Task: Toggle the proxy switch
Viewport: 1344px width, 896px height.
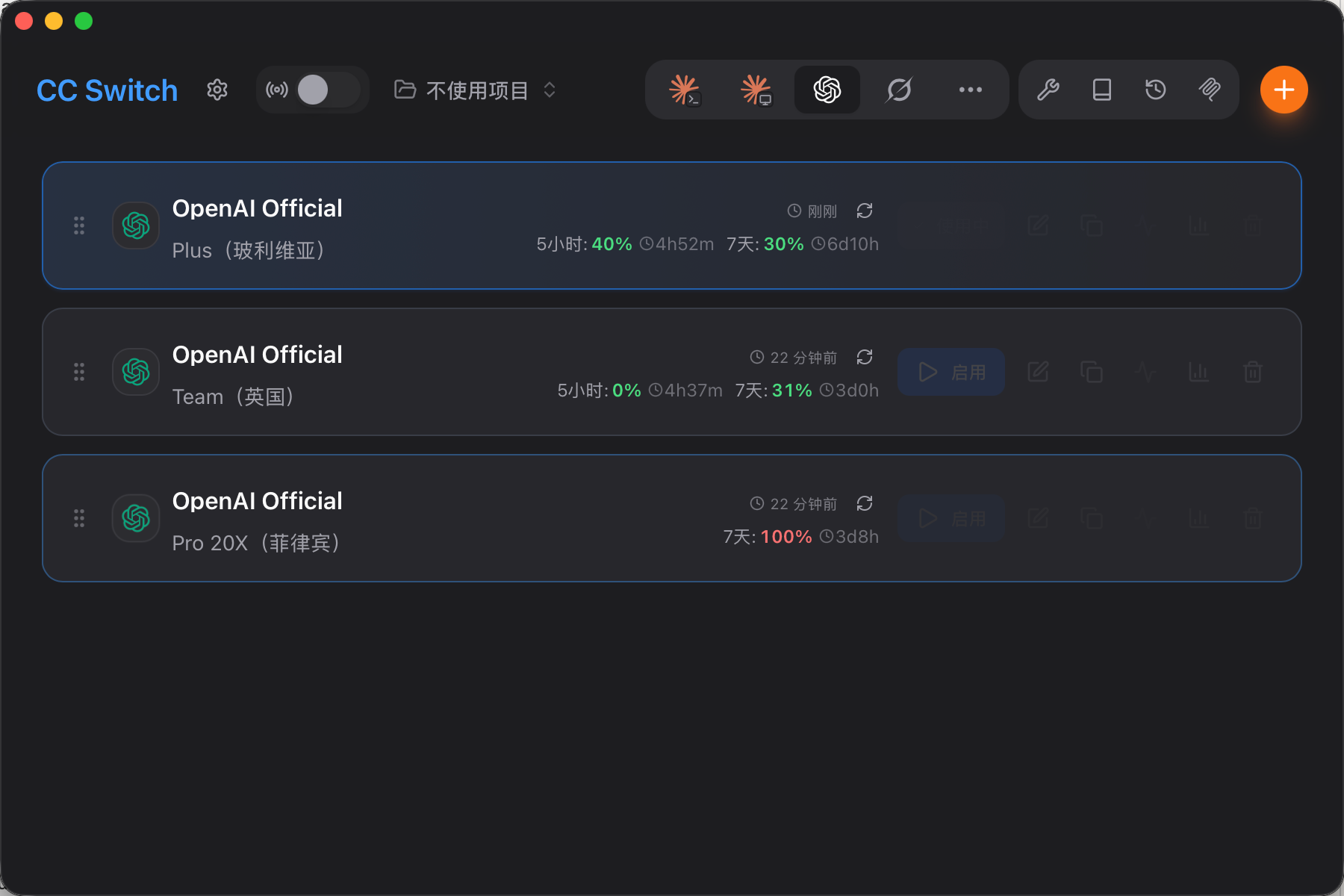Action: click(x=329, y=90)
